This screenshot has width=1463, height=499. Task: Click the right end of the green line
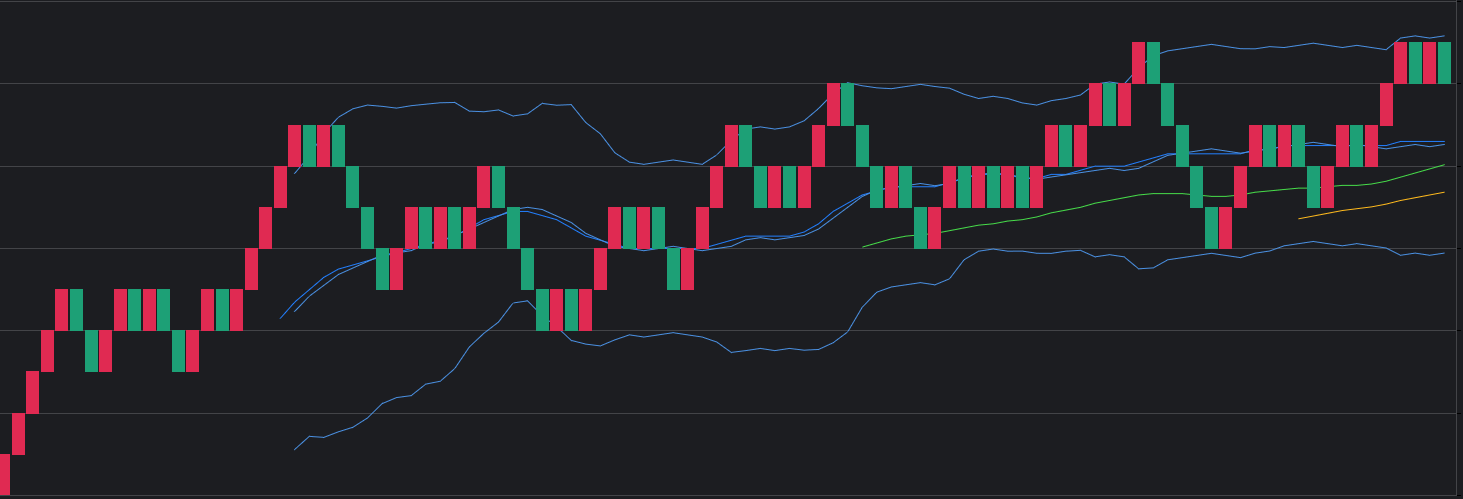pos(1444,165)
